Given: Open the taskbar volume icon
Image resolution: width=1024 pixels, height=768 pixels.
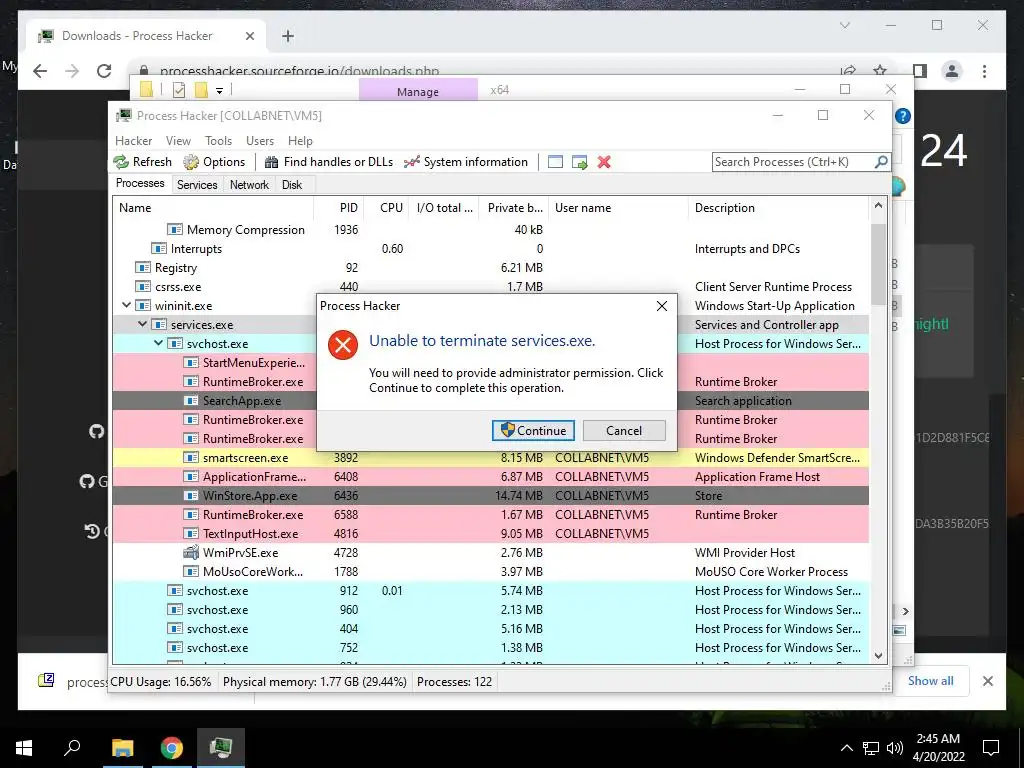Looking at the screenshot, I should pyautogui.click(x=895, y=748).
